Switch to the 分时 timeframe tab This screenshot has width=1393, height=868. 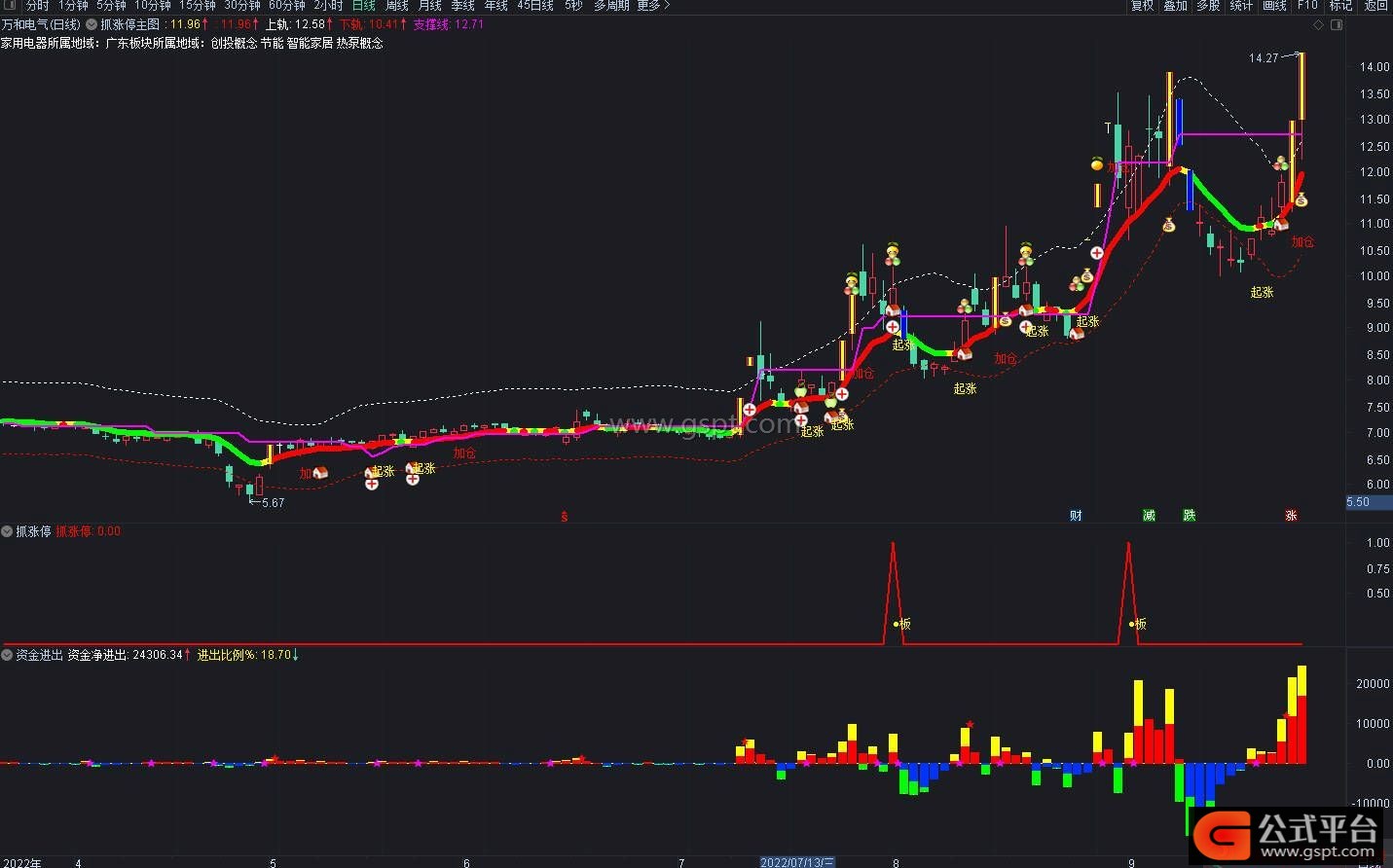pyautogui.click(x=37, y=5)
